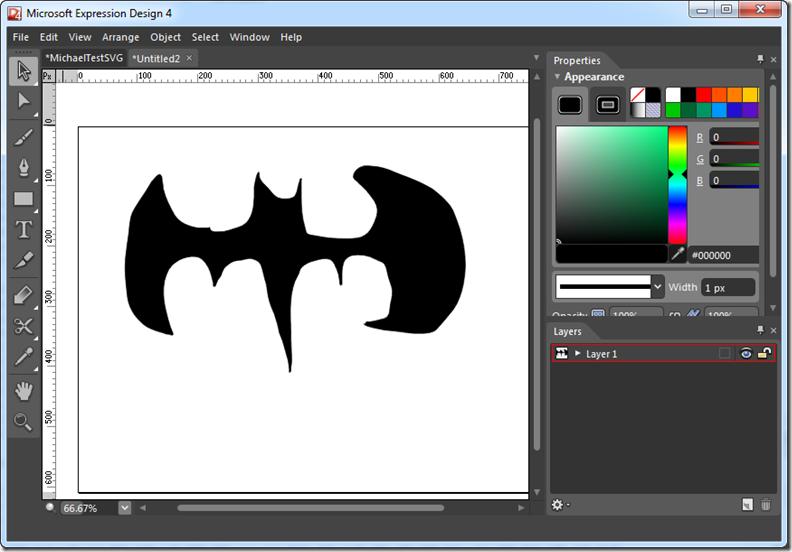792x552 pixels.
Task: Open the View menu
Action: point(80,37)
